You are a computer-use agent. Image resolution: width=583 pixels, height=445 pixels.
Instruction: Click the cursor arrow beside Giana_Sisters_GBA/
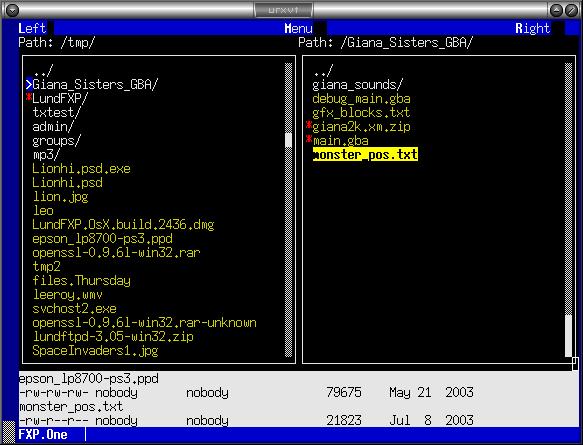click(29, 84)
